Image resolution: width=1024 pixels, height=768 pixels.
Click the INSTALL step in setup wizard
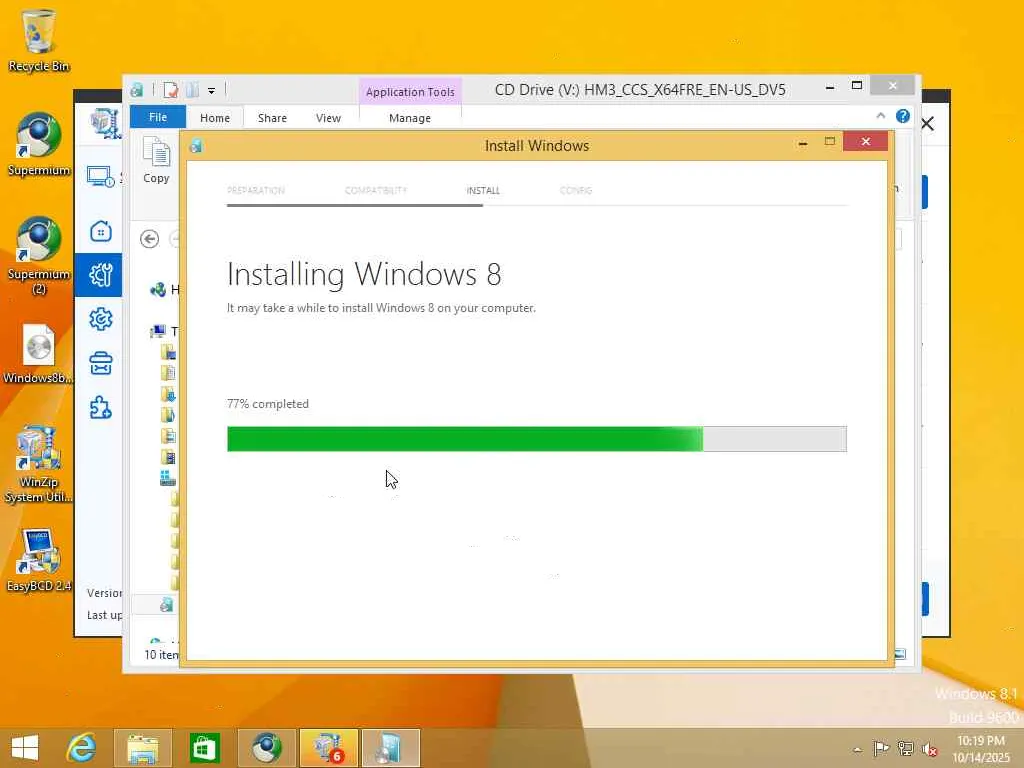483,190
